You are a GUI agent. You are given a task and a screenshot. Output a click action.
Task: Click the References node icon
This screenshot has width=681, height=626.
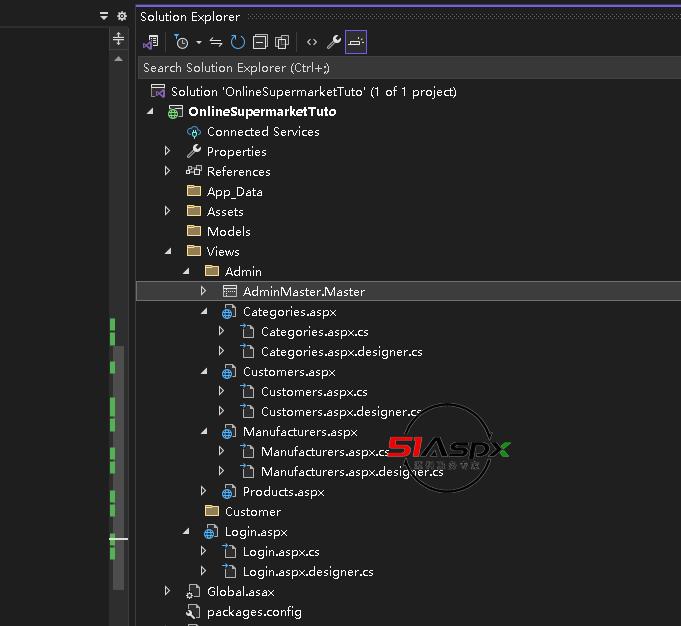(194, 171)
